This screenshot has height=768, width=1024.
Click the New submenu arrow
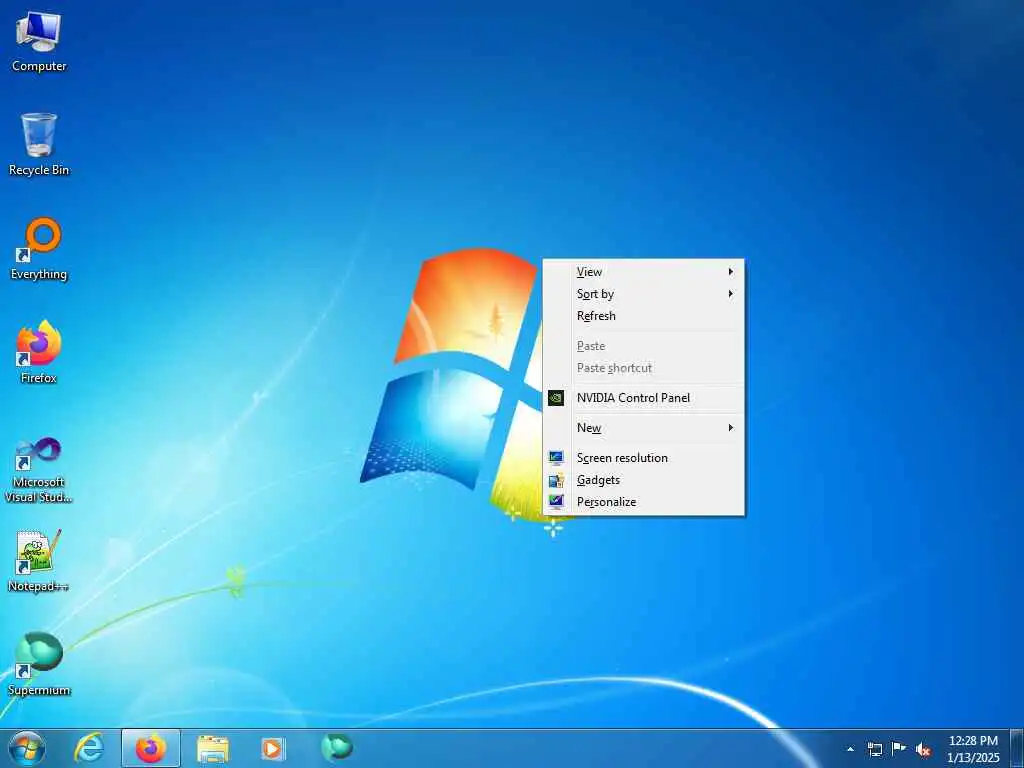click(731, 428)
